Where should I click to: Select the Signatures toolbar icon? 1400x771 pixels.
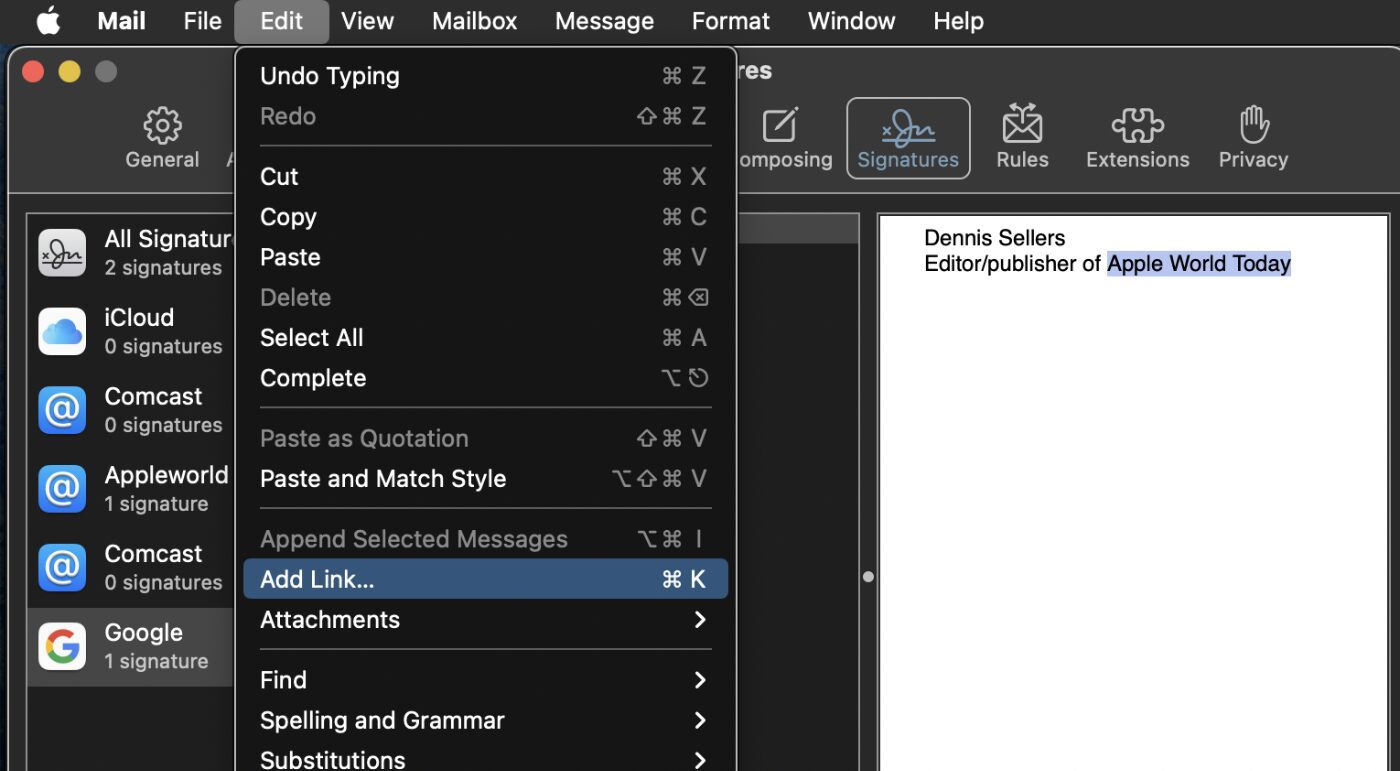click(x=908, y=128)
